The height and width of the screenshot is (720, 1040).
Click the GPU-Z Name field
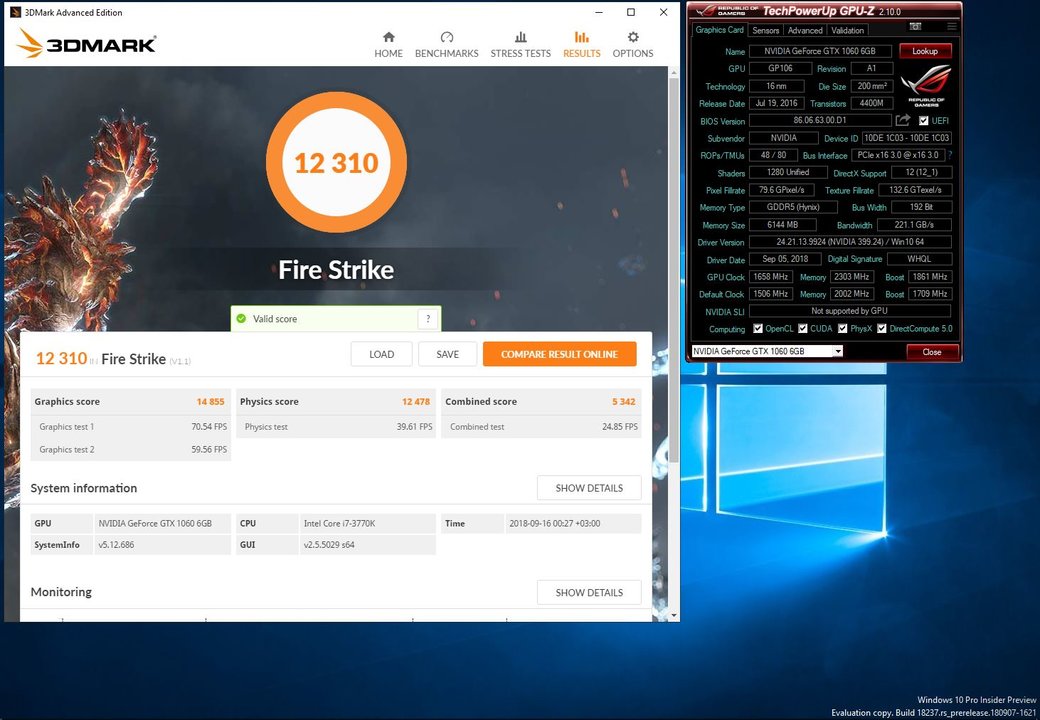[820, 51]
